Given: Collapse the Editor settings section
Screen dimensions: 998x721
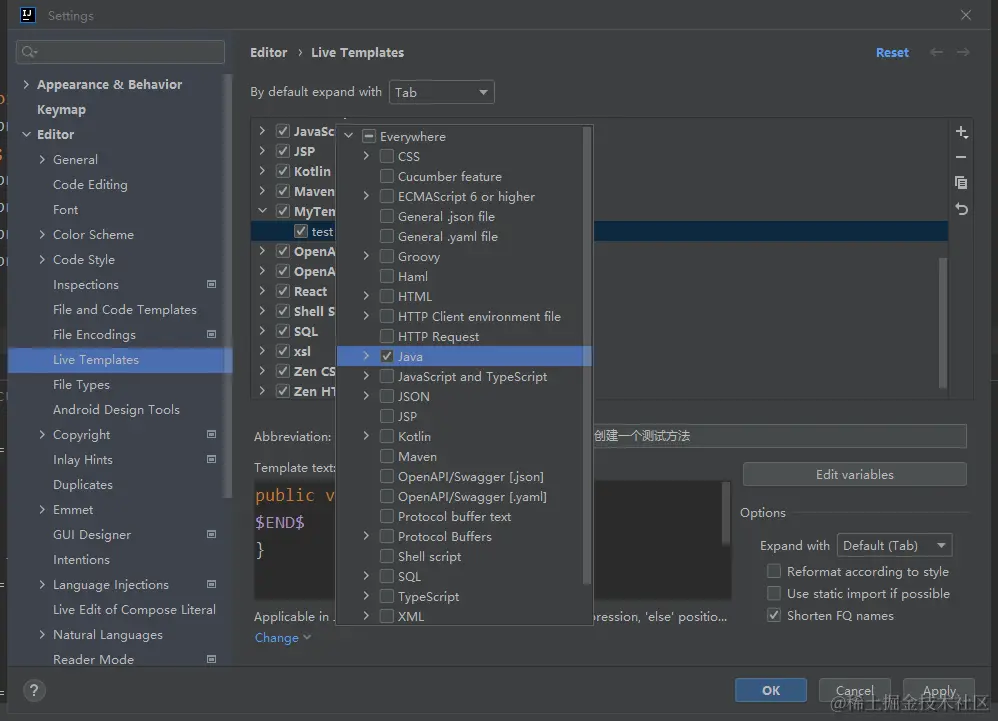Looking at the screenshot, I should [x=26, y=134].
